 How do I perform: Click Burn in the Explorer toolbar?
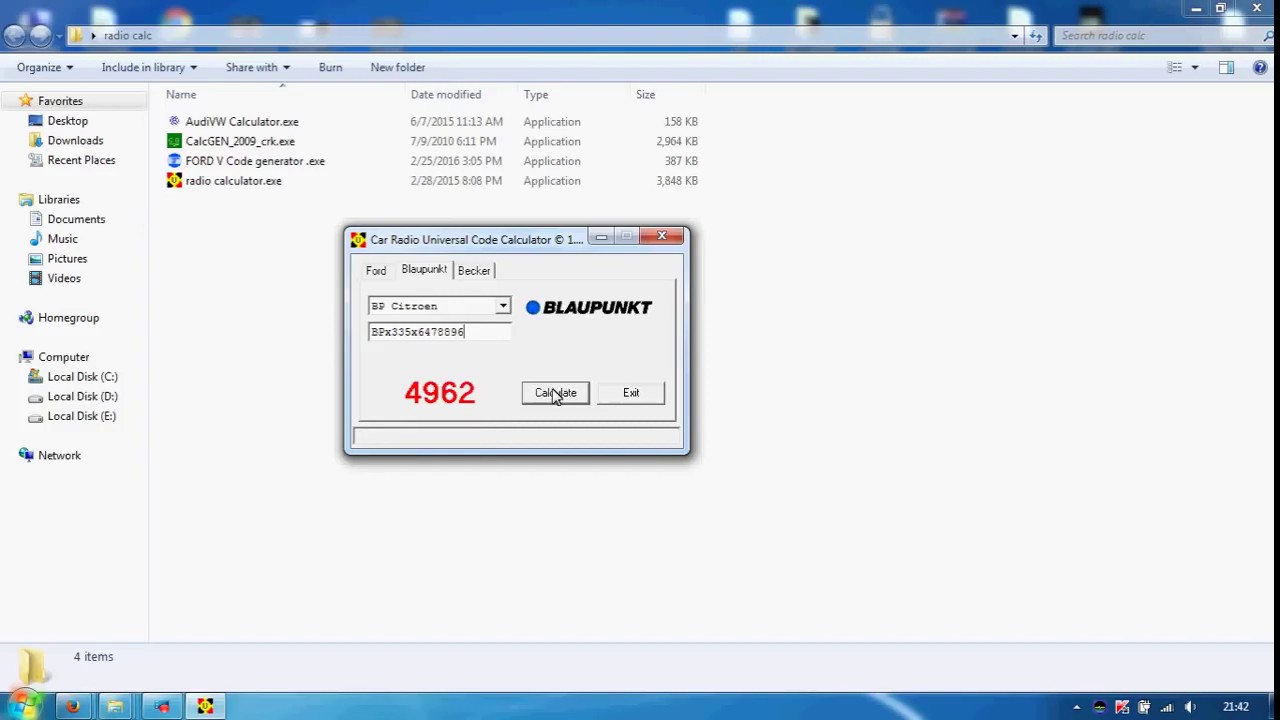[x=330, y=67]
